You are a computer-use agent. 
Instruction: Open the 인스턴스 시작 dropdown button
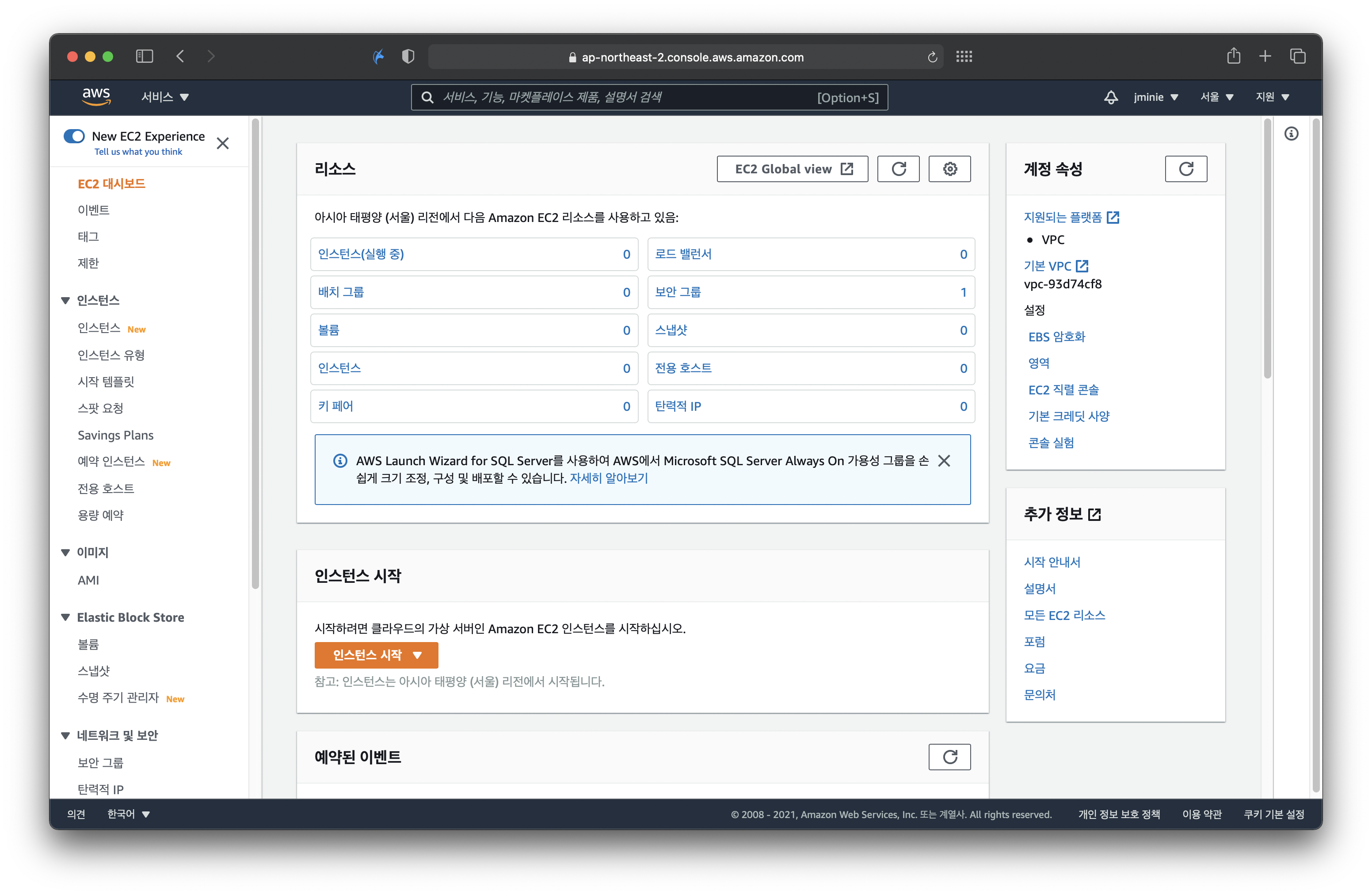377,655
